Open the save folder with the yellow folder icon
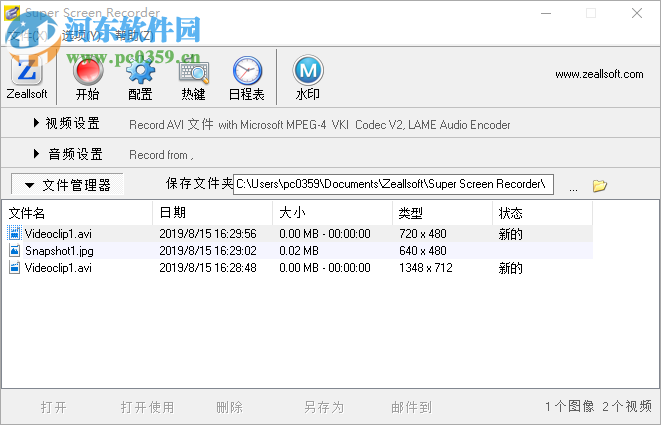661x425 pixels. click(599, 185)
